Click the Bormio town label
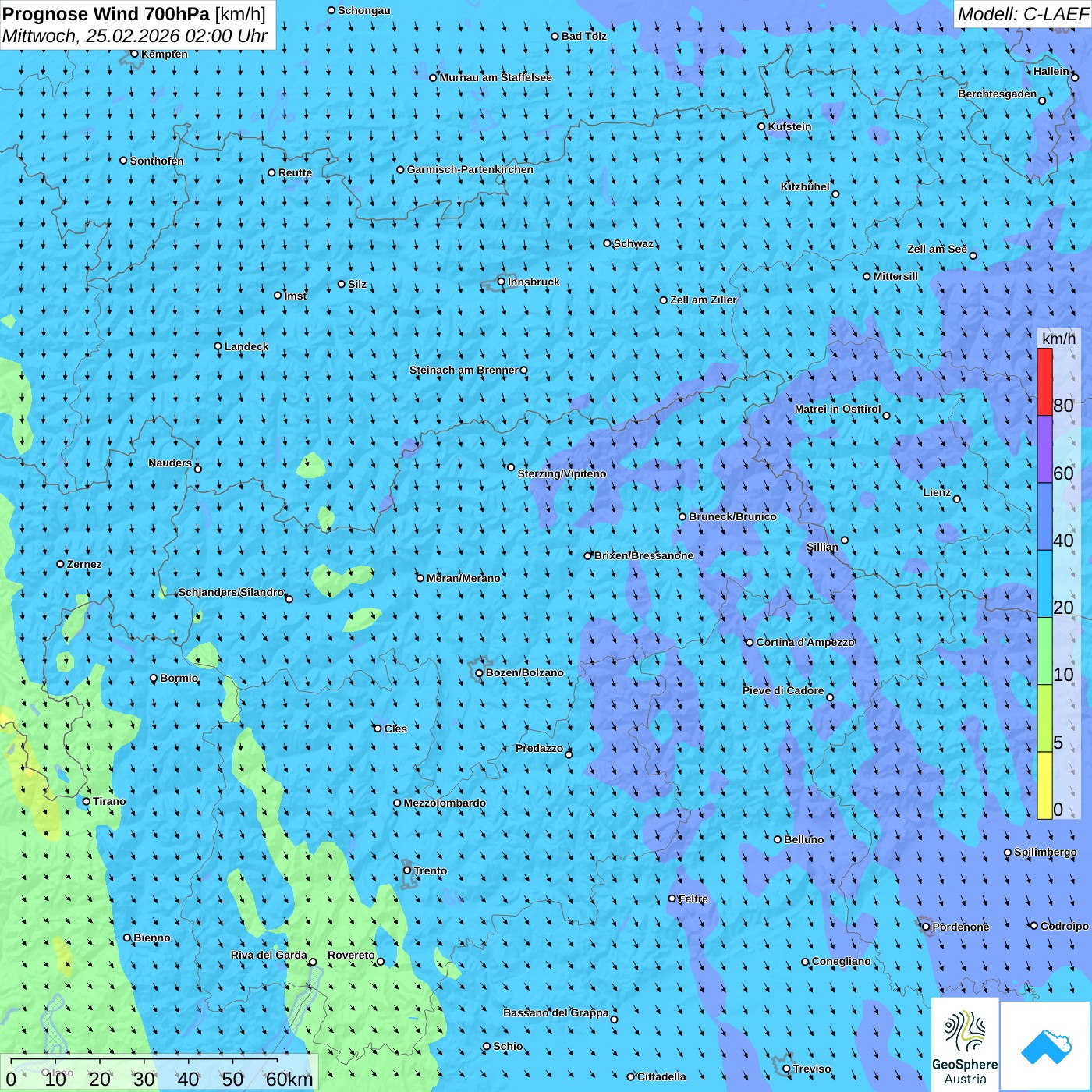 tap(179, 678)
